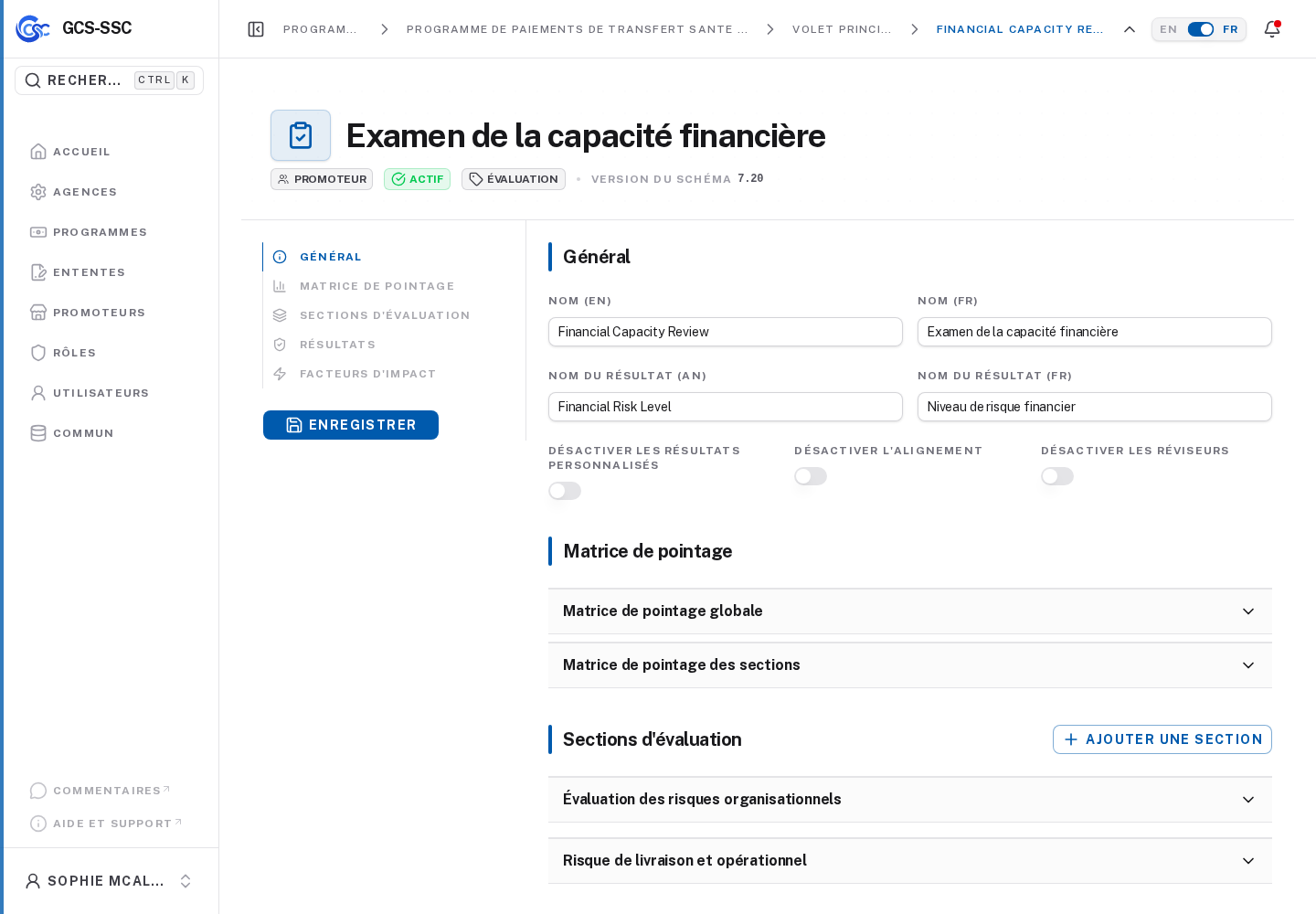Toggle Désactiver les résultats personnalisés

tap(565, 491)
